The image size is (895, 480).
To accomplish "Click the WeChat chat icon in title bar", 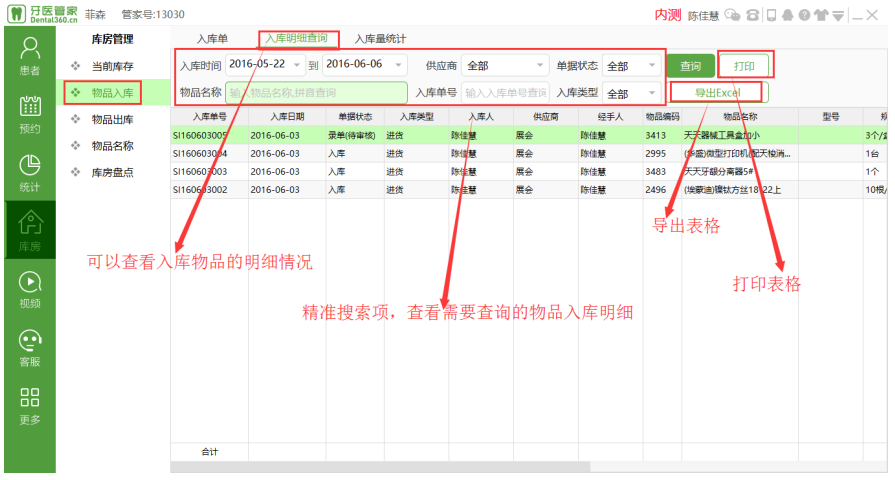I will 732,15.
